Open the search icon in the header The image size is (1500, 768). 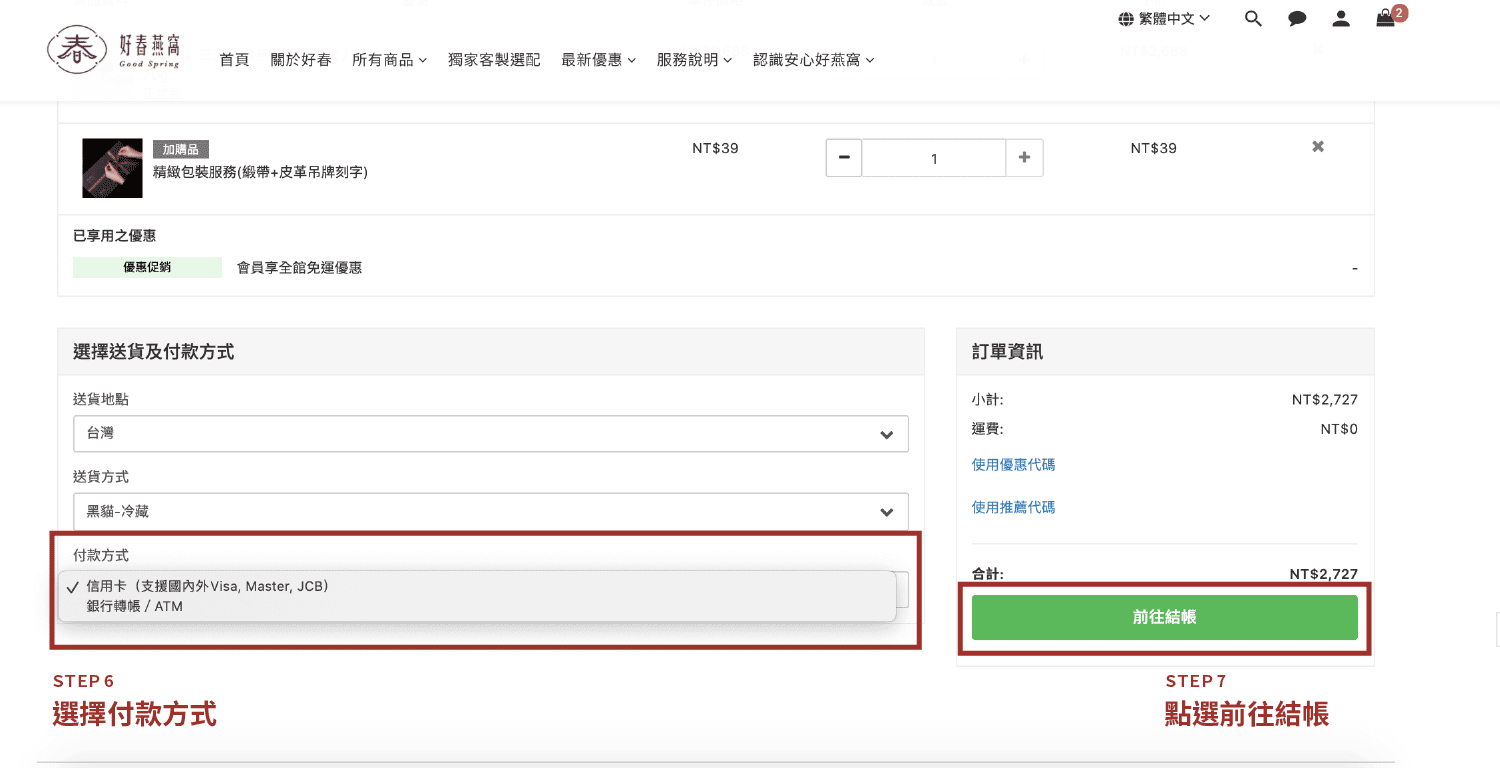(1253, 18)
